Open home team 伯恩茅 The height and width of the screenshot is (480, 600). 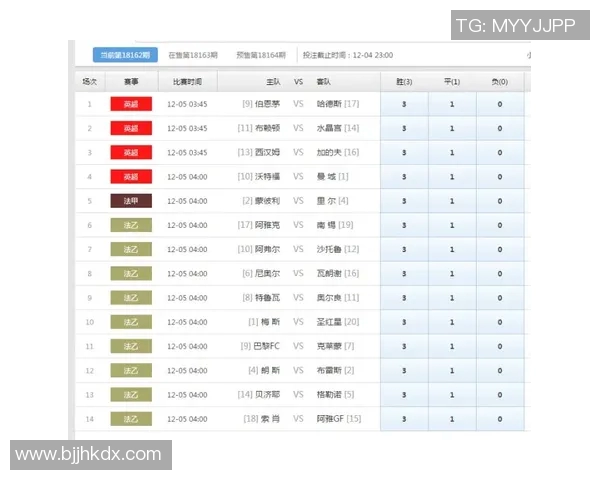pos(267,104)
